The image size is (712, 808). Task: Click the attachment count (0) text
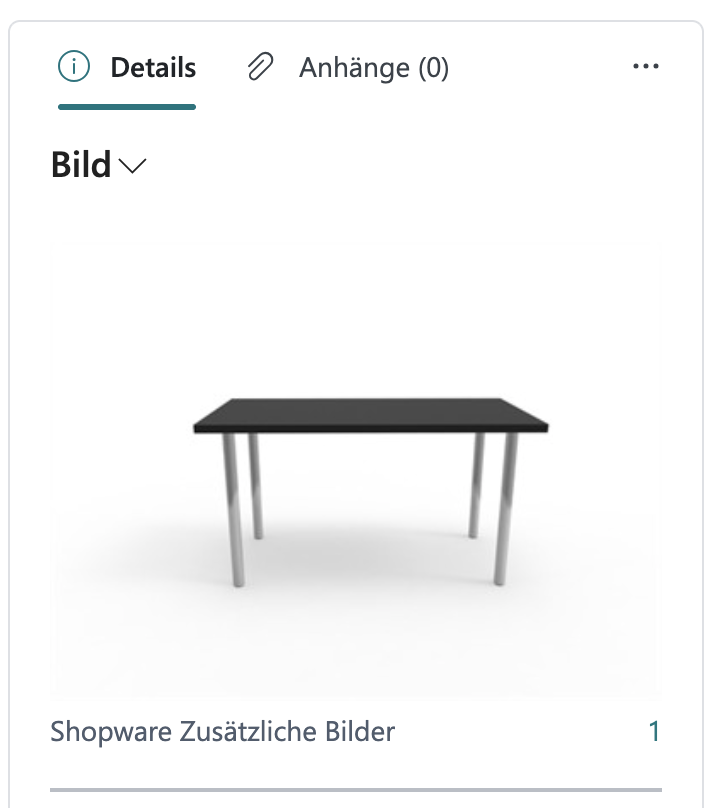[x=433, y=68]
